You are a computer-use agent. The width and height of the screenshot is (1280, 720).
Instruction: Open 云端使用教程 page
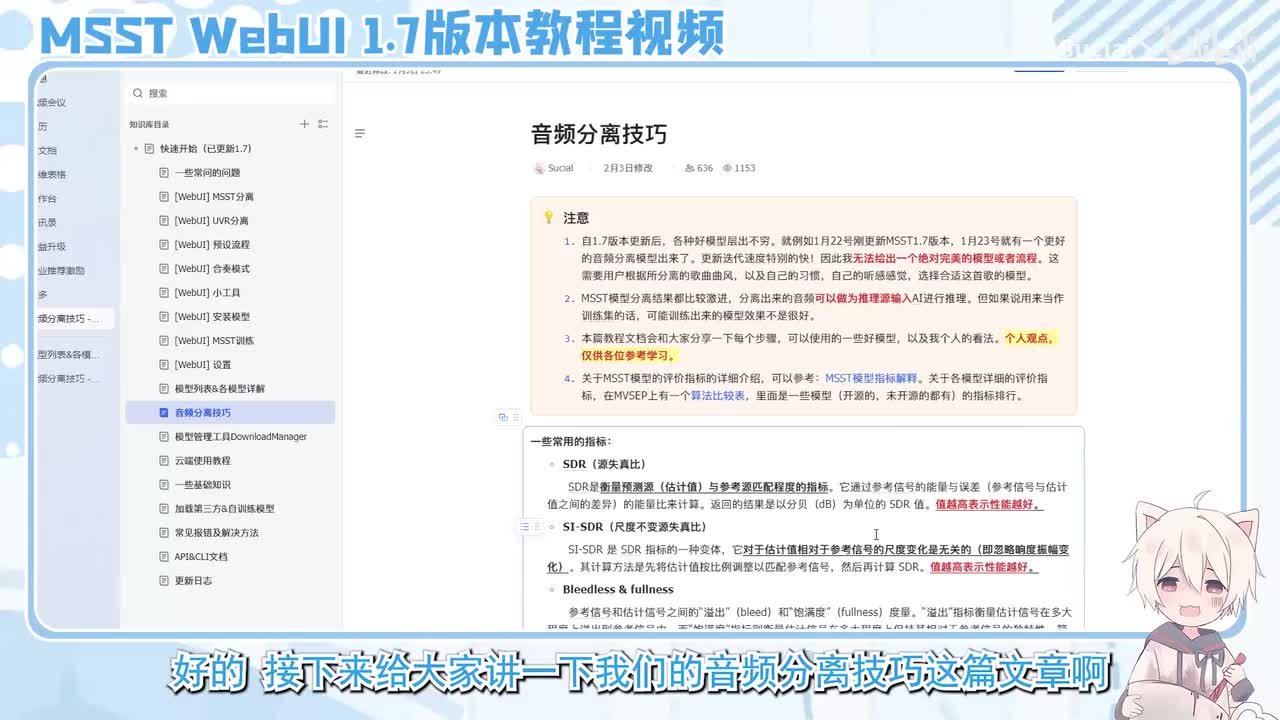[202, 460]
